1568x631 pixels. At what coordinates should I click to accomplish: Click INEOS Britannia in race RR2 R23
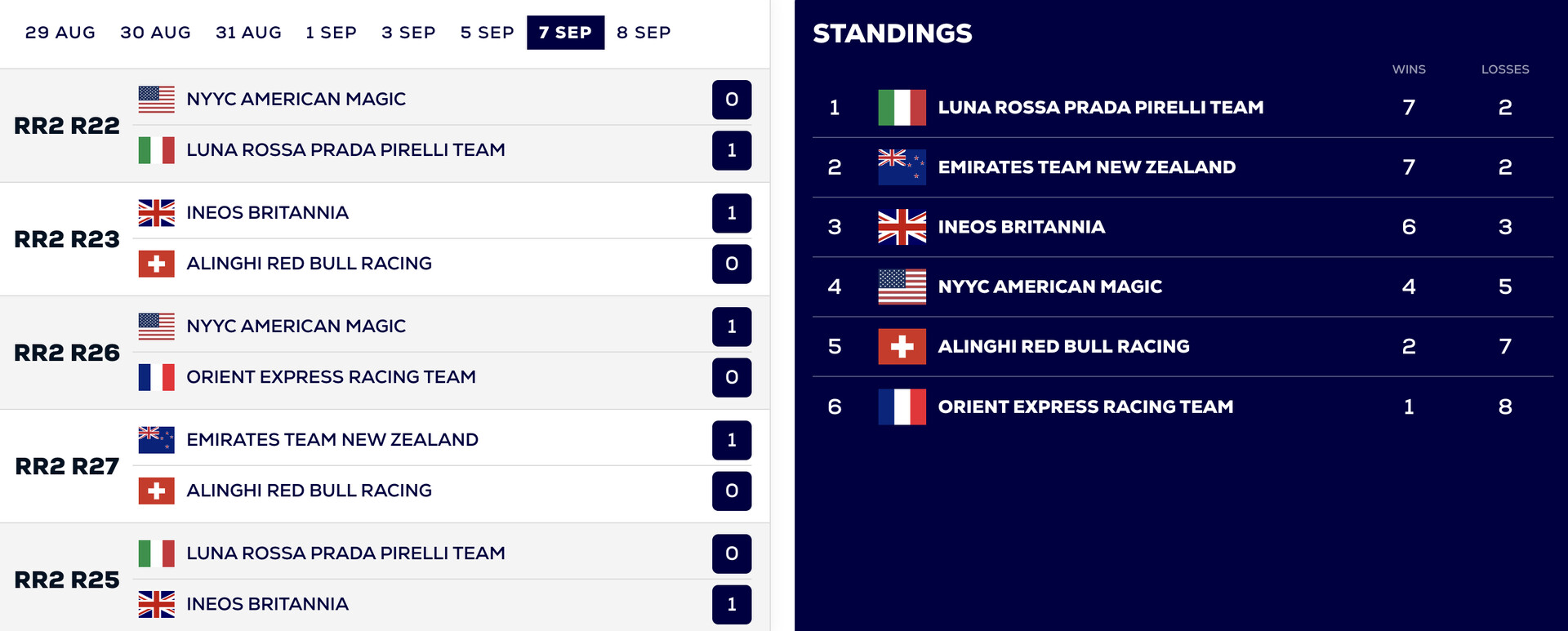point(267,213)
